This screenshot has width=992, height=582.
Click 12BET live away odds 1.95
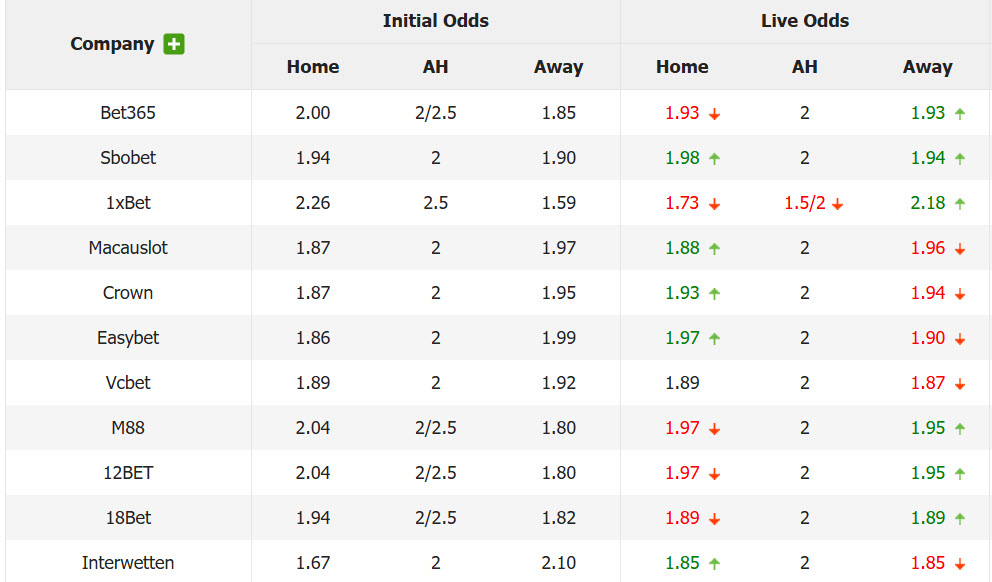(927, 473)
